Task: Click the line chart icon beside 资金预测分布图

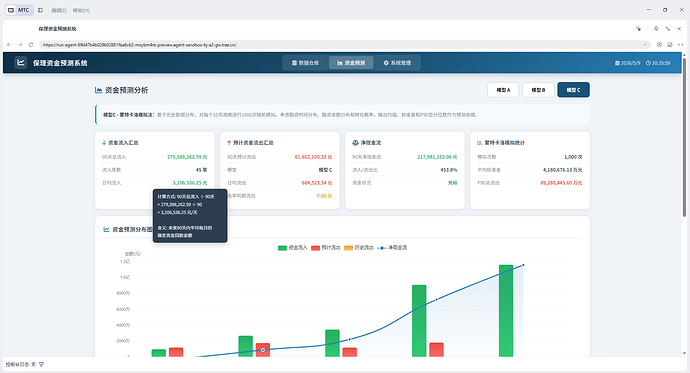Action: click(106, 229)
